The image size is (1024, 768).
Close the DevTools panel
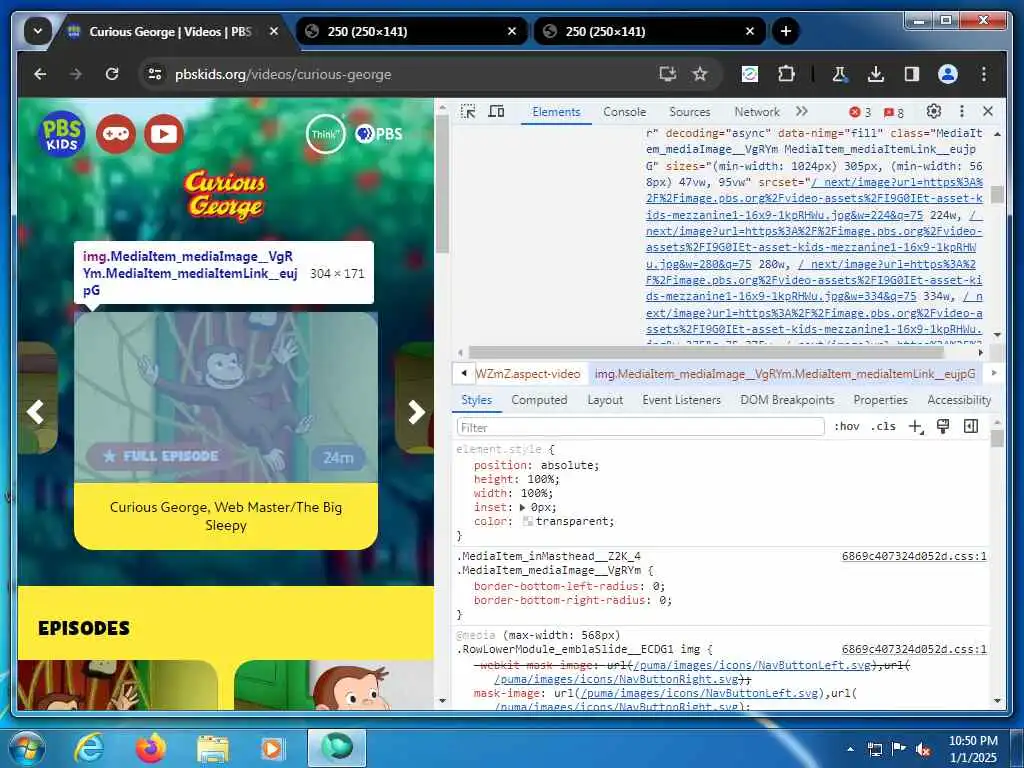tap(988, 112)
